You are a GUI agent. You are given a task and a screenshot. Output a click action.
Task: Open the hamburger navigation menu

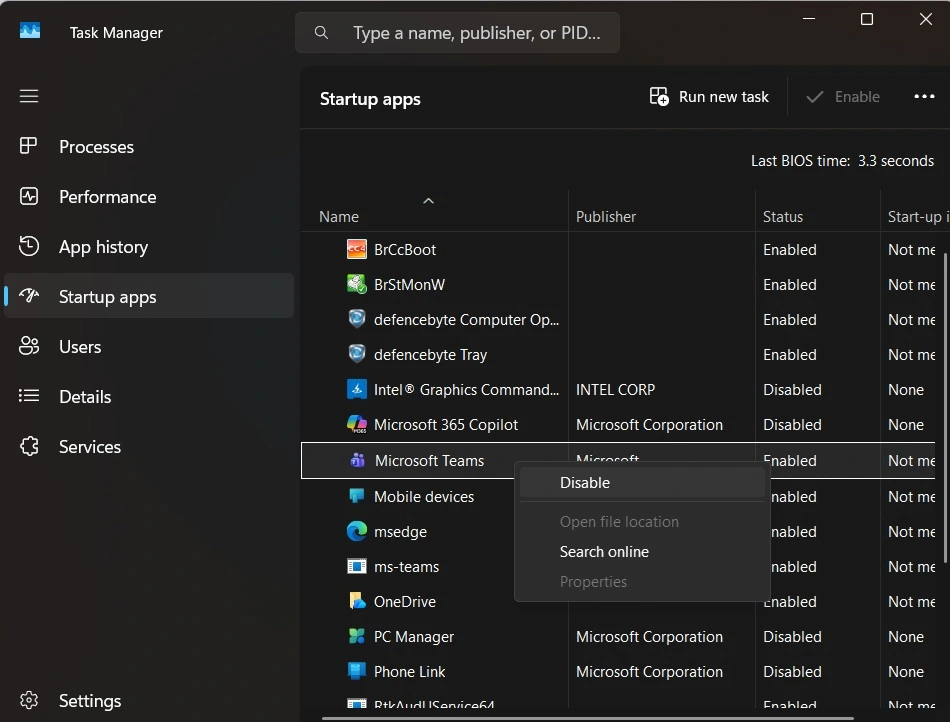(28, 96)
